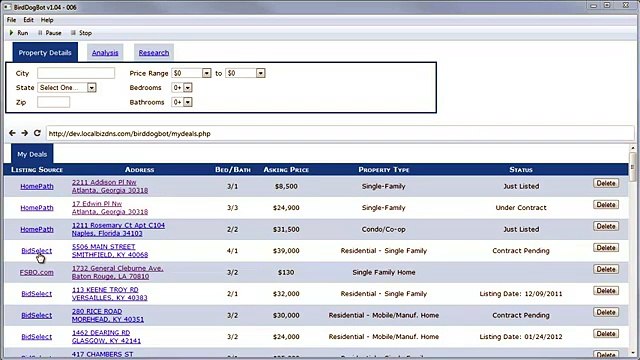Delete the 5506 Main Street listing
The height and width of the screenshot is (360, 640).
pos(606,248)
